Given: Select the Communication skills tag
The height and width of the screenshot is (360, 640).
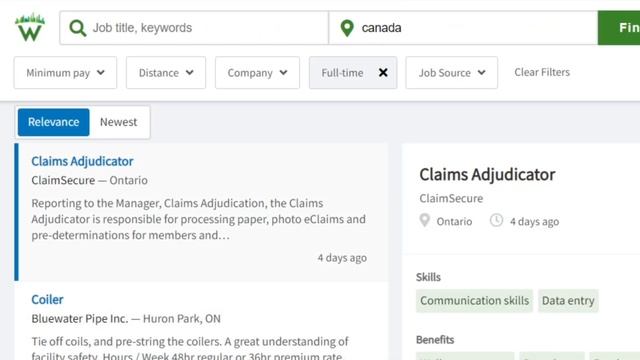Looking at the screenshot, I should coord(474,301).
